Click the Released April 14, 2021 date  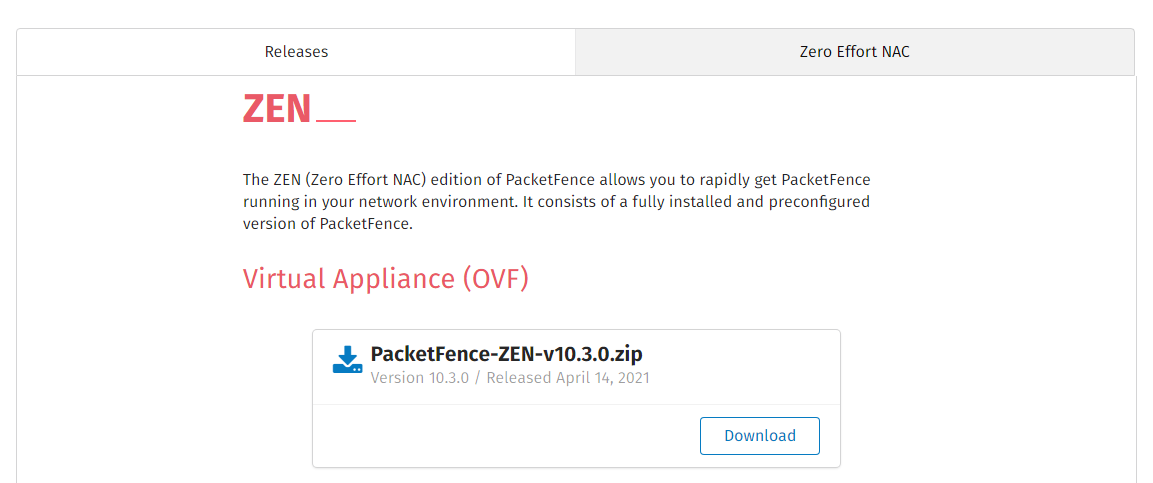[x=568, y=378]
